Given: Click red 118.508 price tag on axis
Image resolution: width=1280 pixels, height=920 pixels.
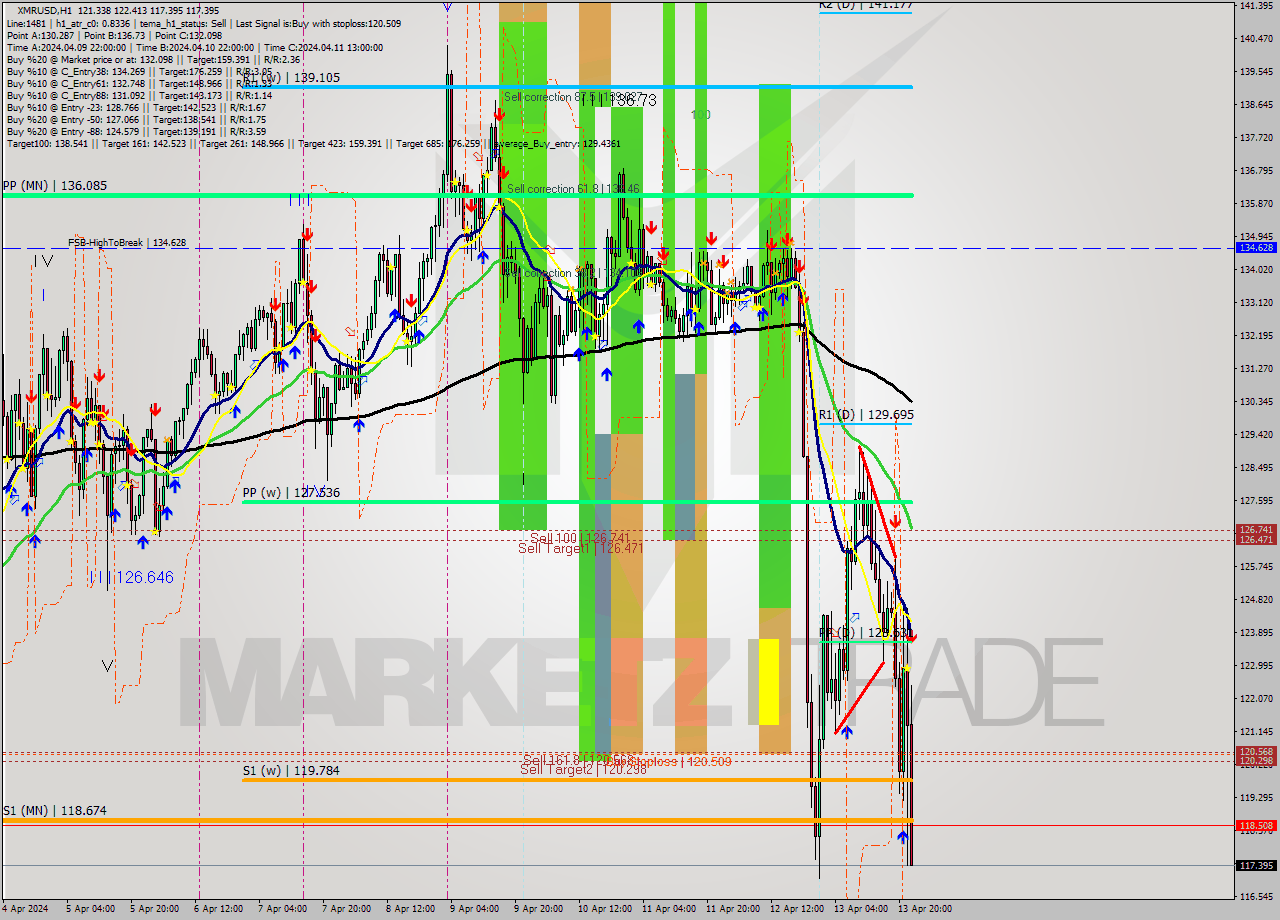Looking at the screenshot, I should click(1256, 826).
